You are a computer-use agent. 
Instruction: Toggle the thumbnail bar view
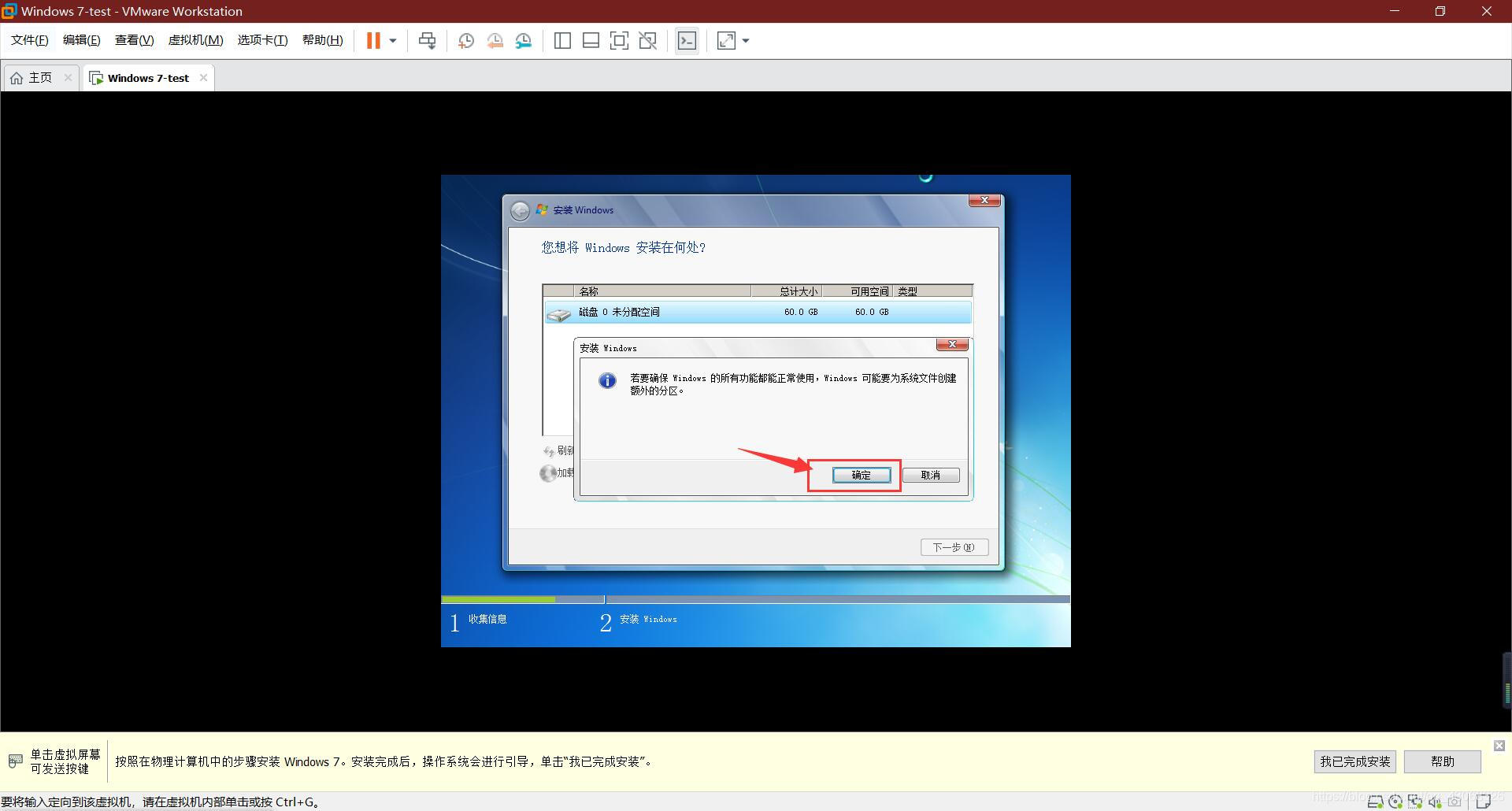point(591,41)
